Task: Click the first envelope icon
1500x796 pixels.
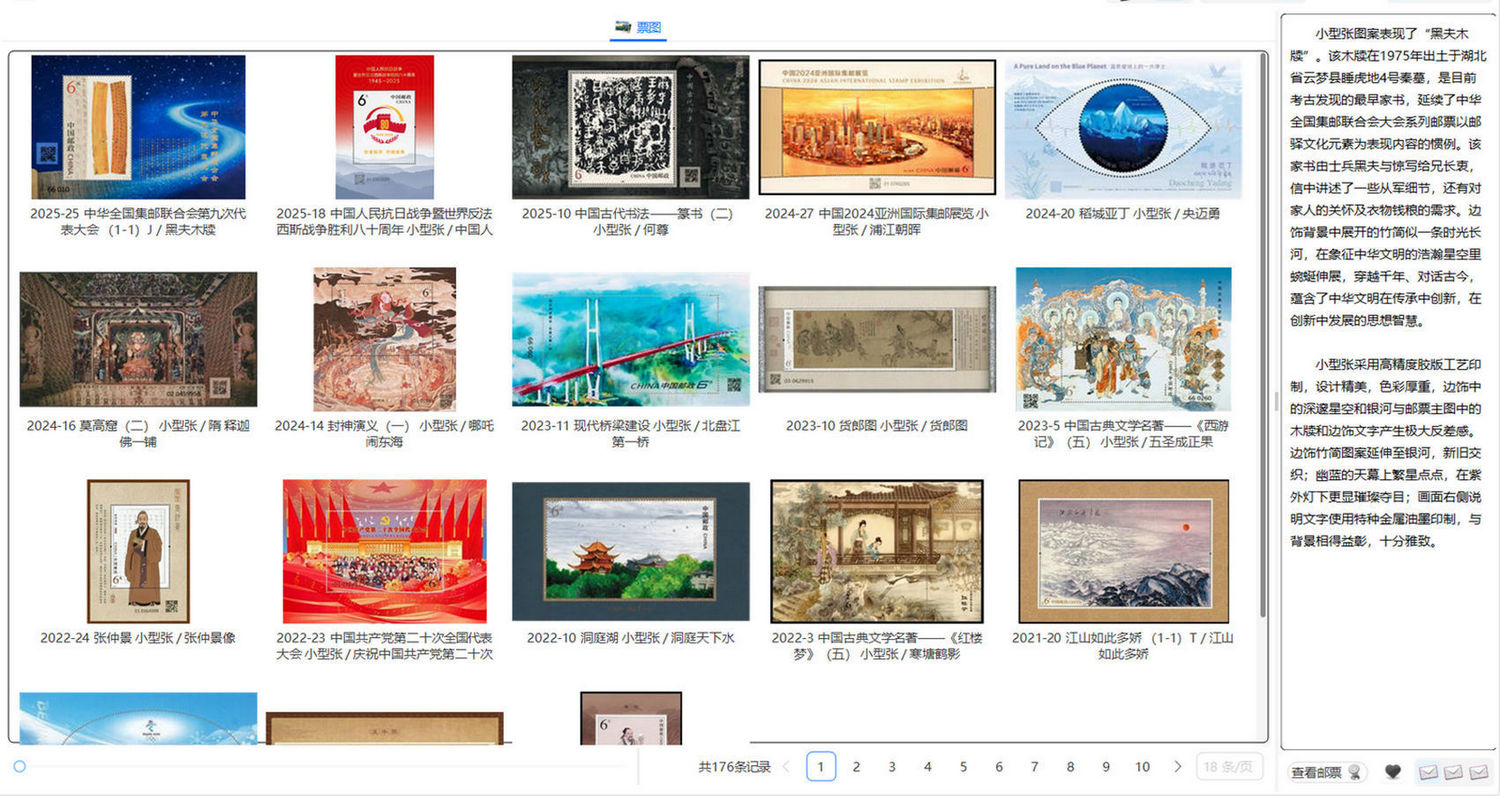Action: [1429, 772]
